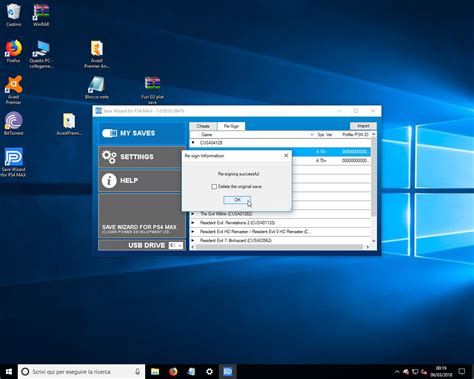This screenshot has height=379, width=474.
Task: Select the Avast Premier installer archive icon
Action: (97, 54)
